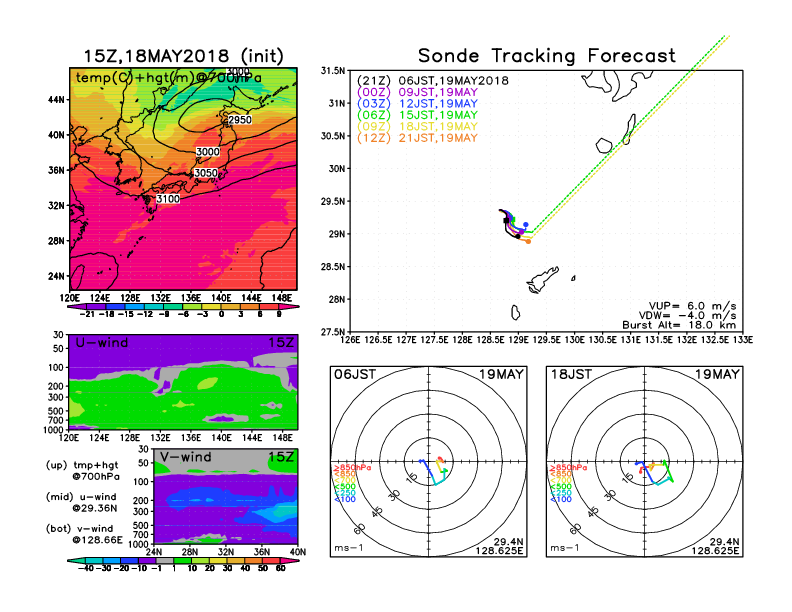Click the 2950 height contour label
The width and height of the screenshot is (792, 612).
(x=239, y=120)
